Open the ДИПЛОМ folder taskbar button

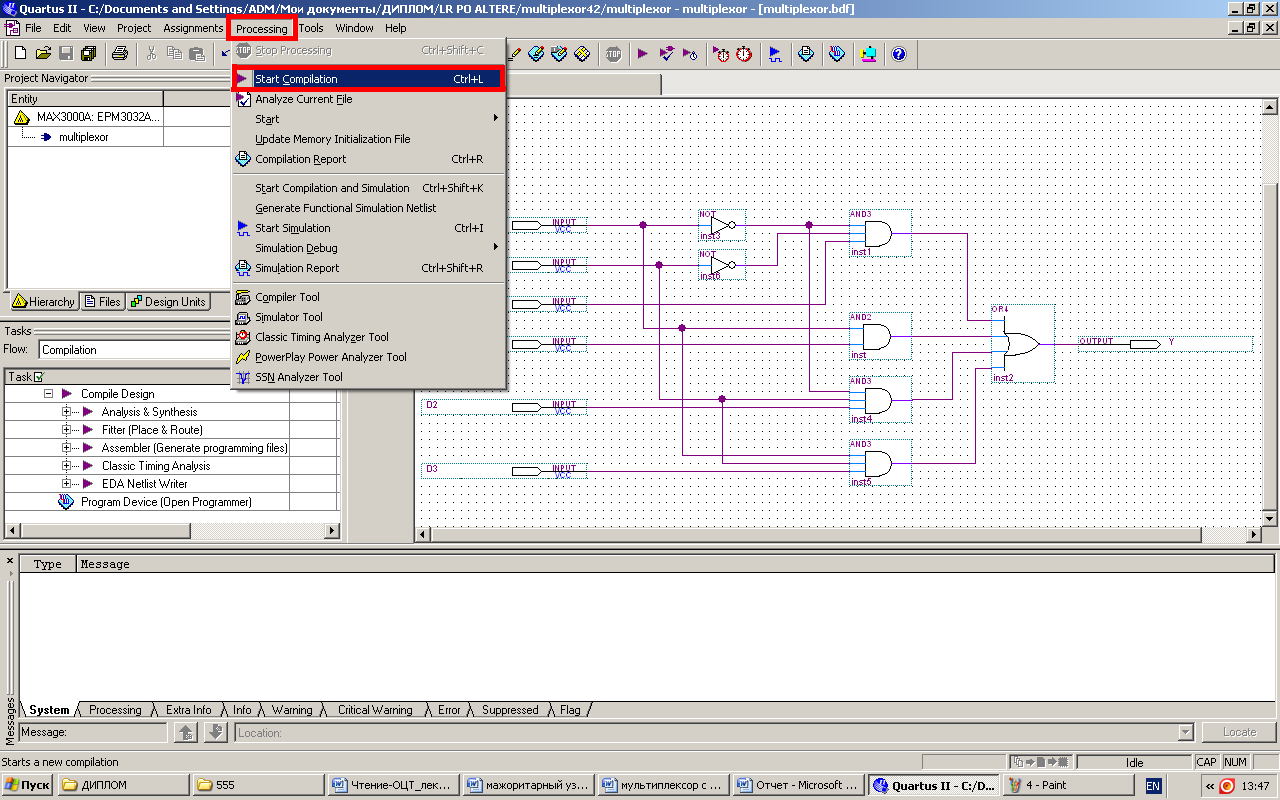(122, 785)
